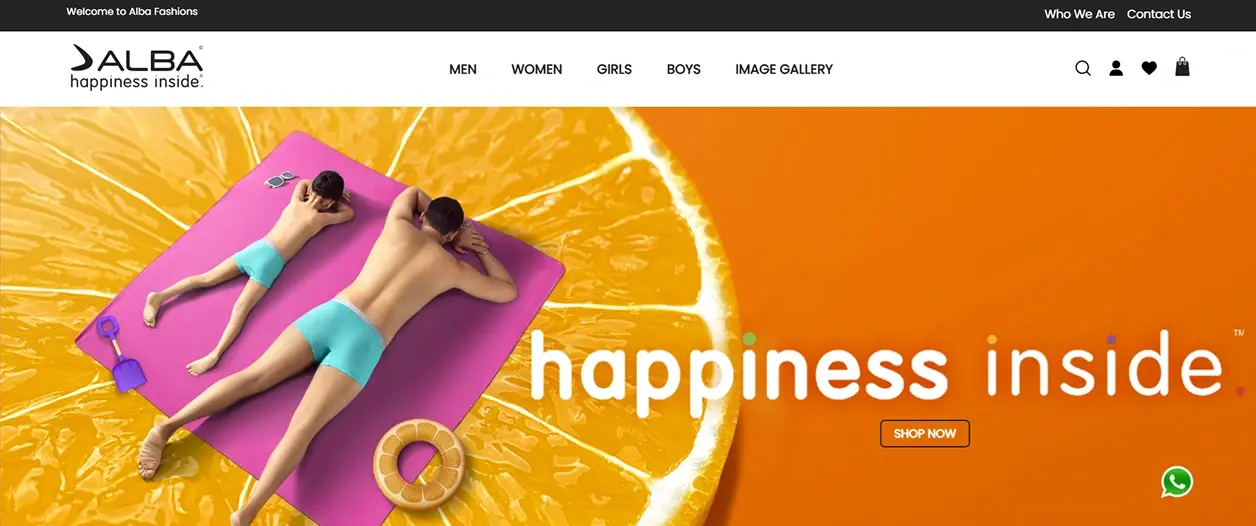Open the wishlist heart icon
Screen dimensions: 1256x526
[1149, 68]
